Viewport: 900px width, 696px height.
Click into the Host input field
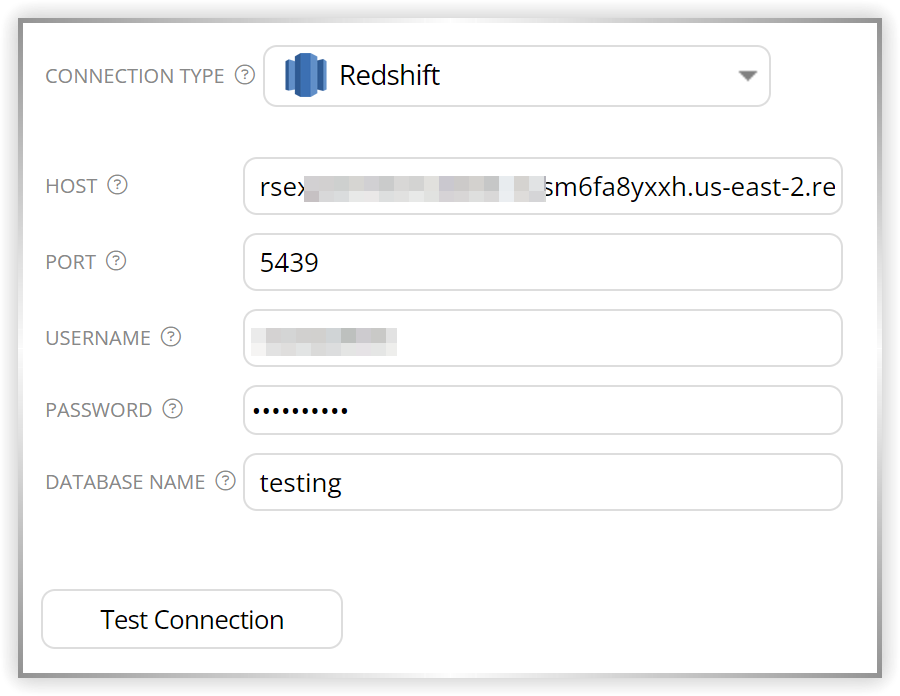click(542, 186)
